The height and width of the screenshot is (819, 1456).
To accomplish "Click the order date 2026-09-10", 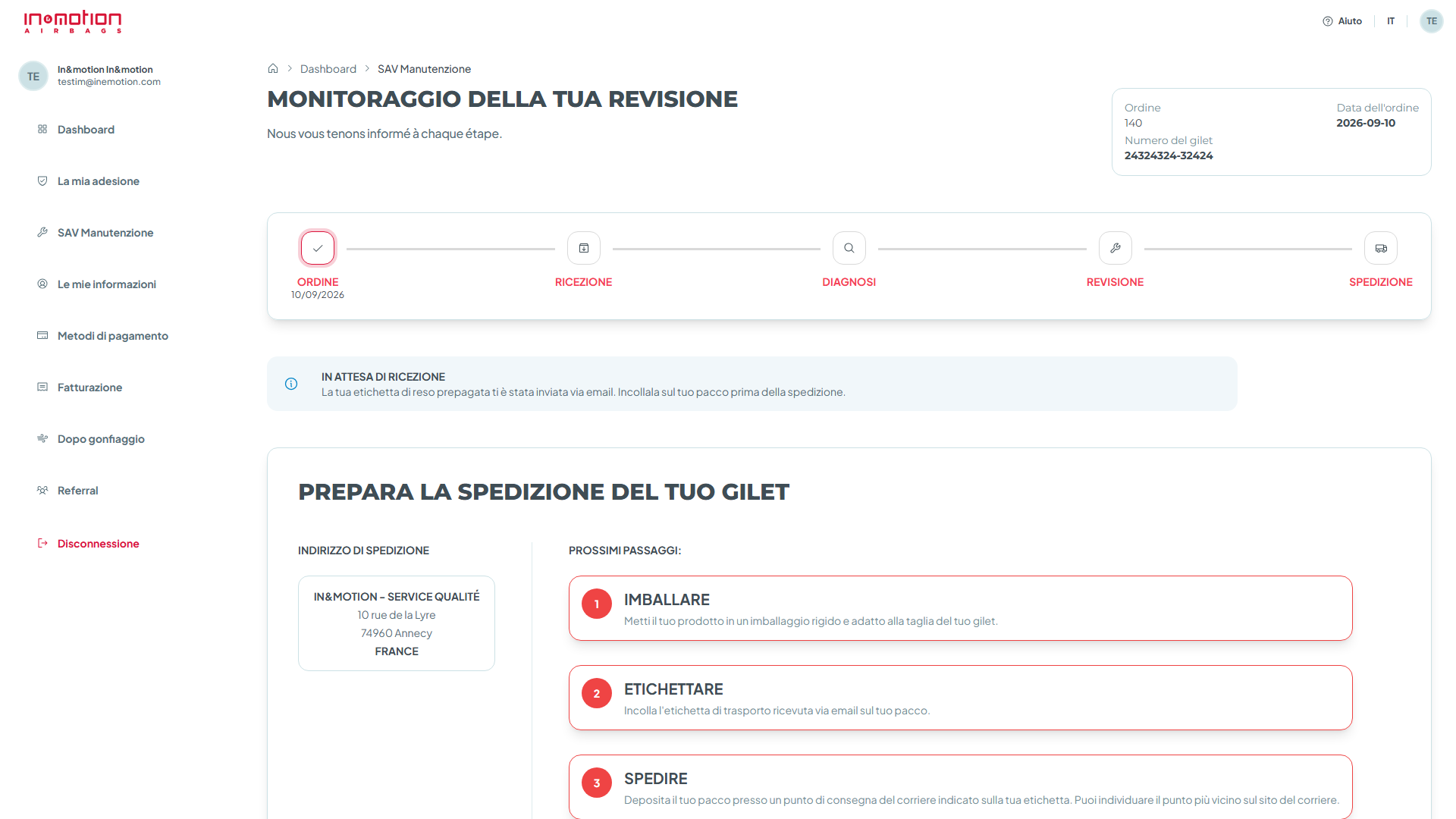I will 1366,123.
